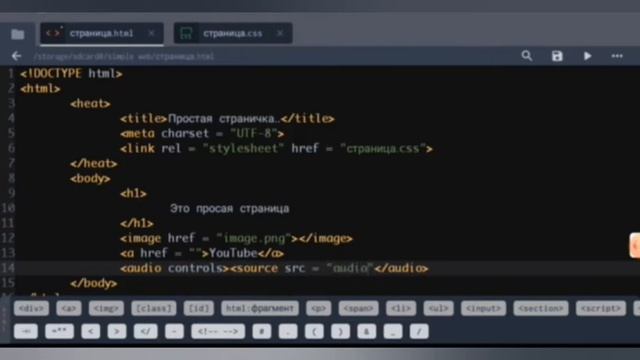Tap the / slash key
640x360 pixels.
point(419,331)
